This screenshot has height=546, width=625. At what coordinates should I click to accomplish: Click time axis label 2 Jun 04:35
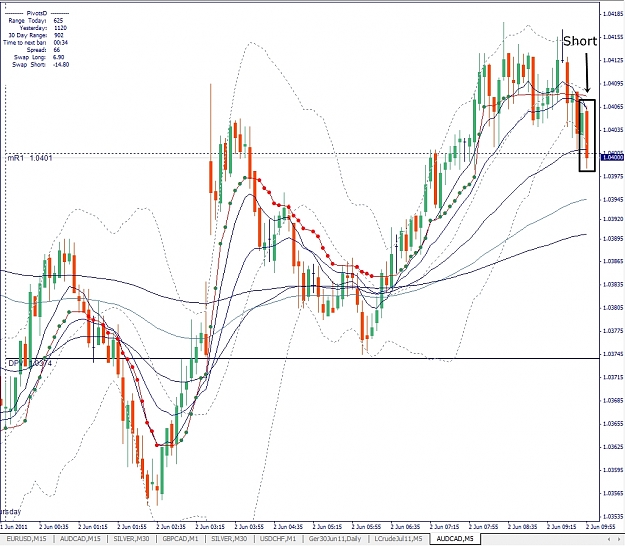288,526
